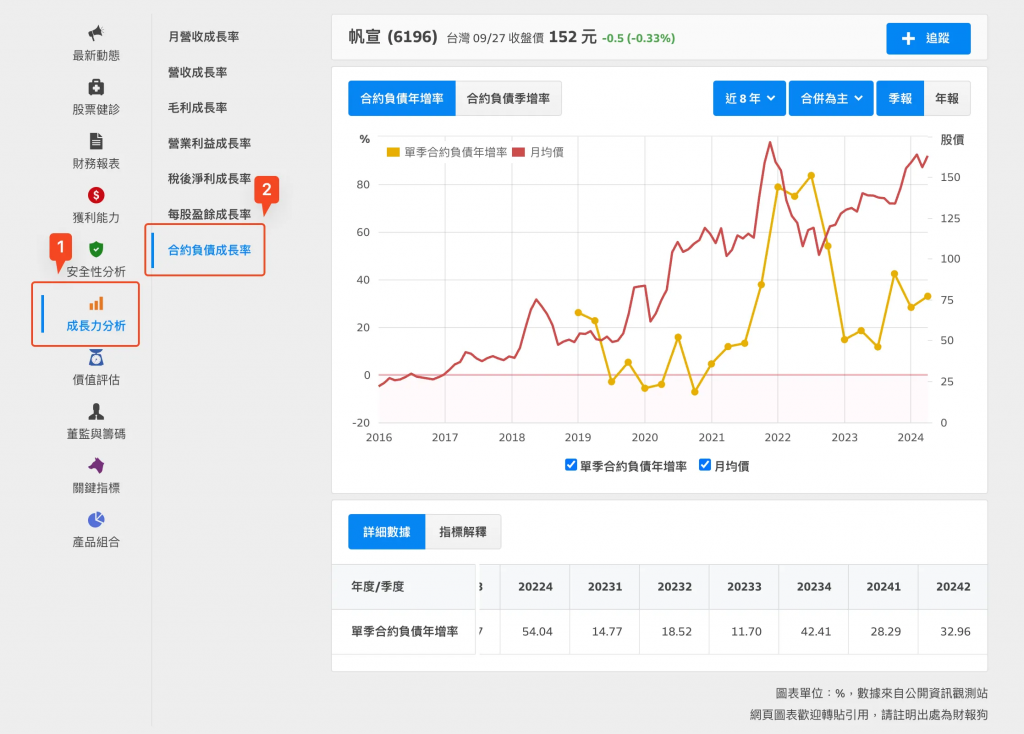Click the 安全性分析 shield icon

tap(96, 249)
